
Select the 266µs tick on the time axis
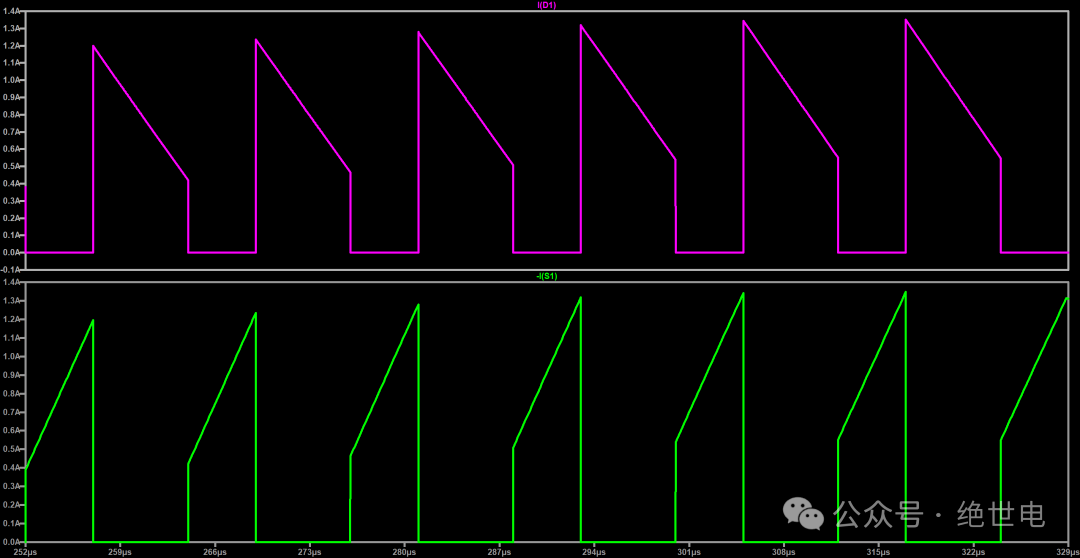pyautogui.click(x=214, y=551)
